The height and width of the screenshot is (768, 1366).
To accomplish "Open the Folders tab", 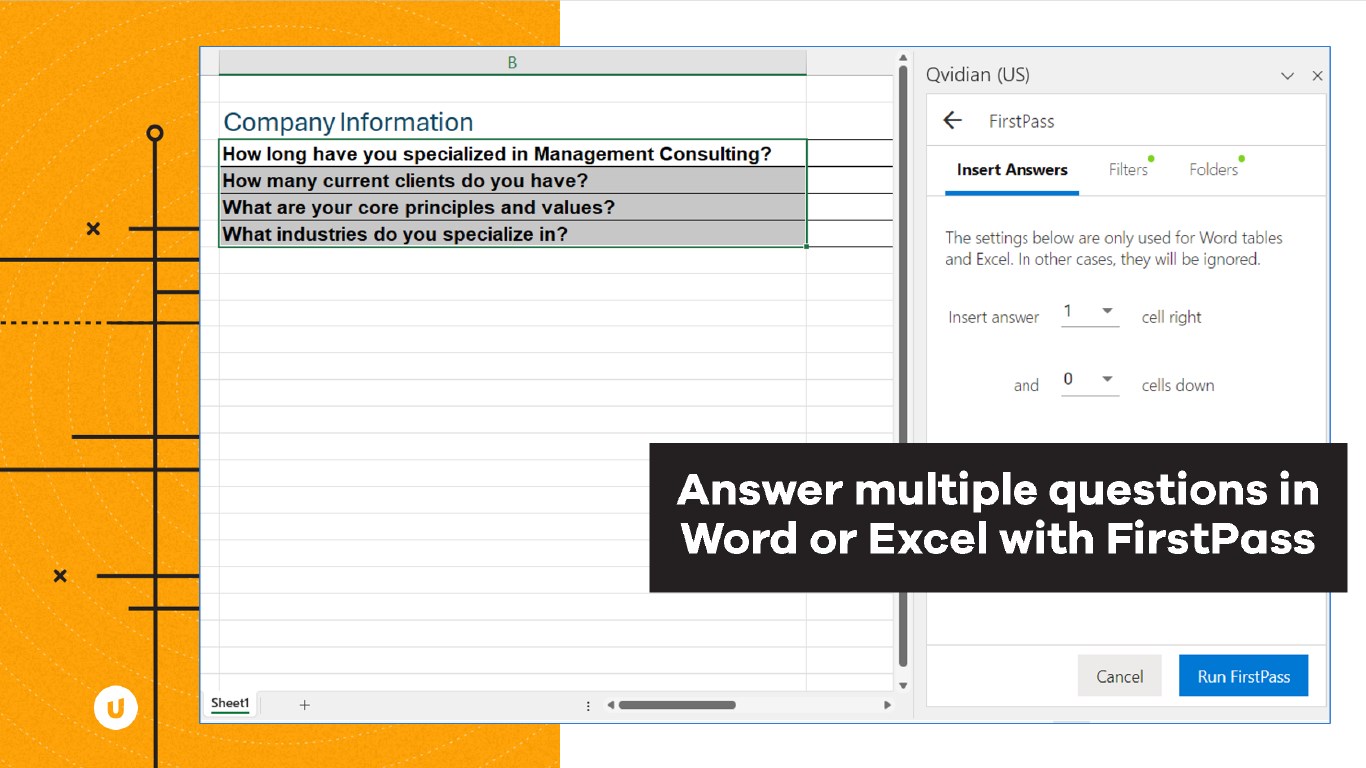I will click(1213, 170).
